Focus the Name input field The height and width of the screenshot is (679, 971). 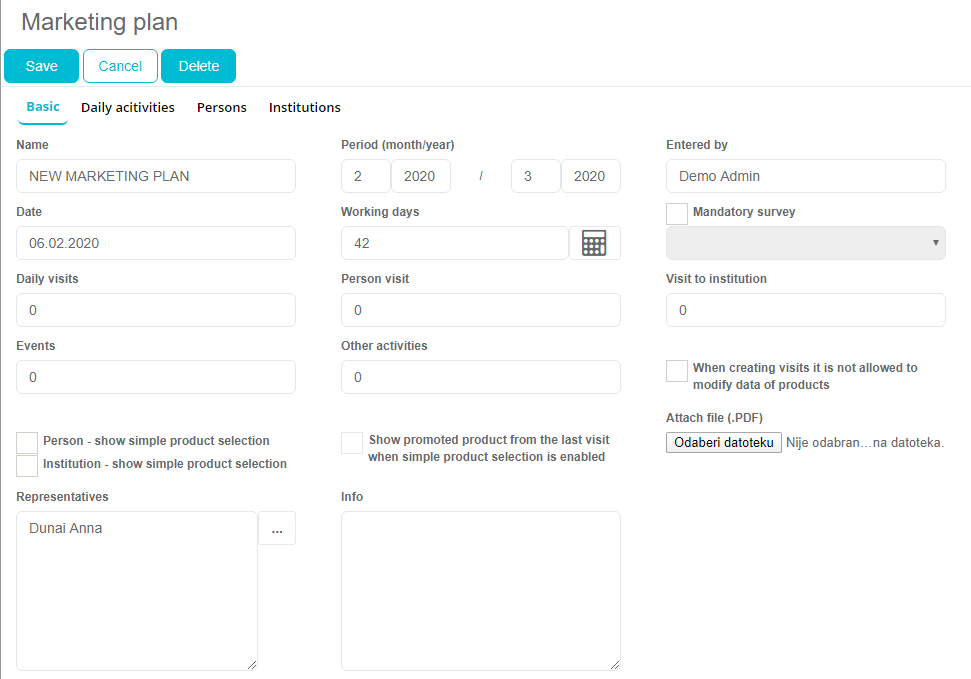coord(156,176)
